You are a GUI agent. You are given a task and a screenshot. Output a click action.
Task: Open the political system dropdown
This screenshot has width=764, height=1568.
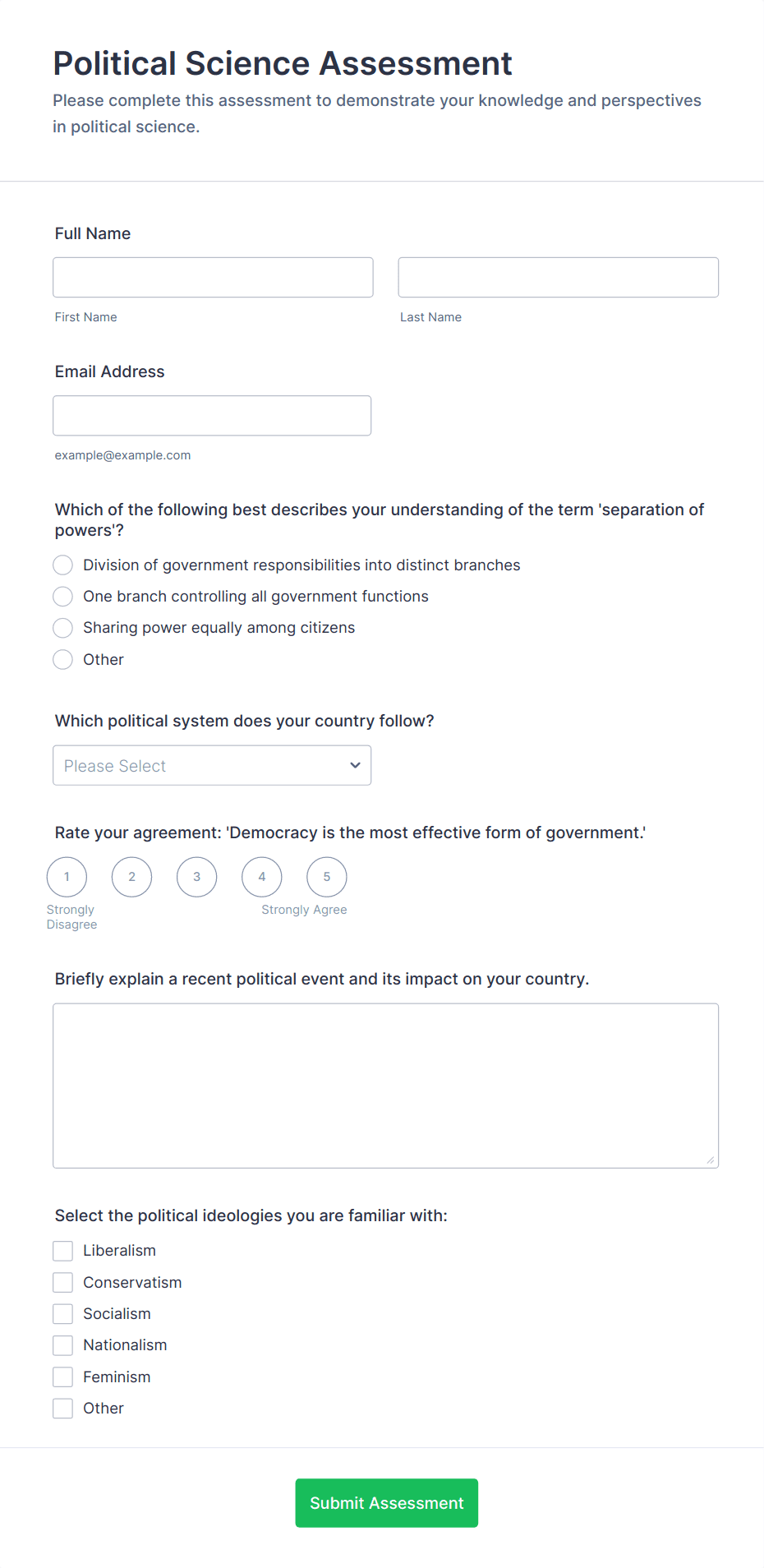[212, 765]
